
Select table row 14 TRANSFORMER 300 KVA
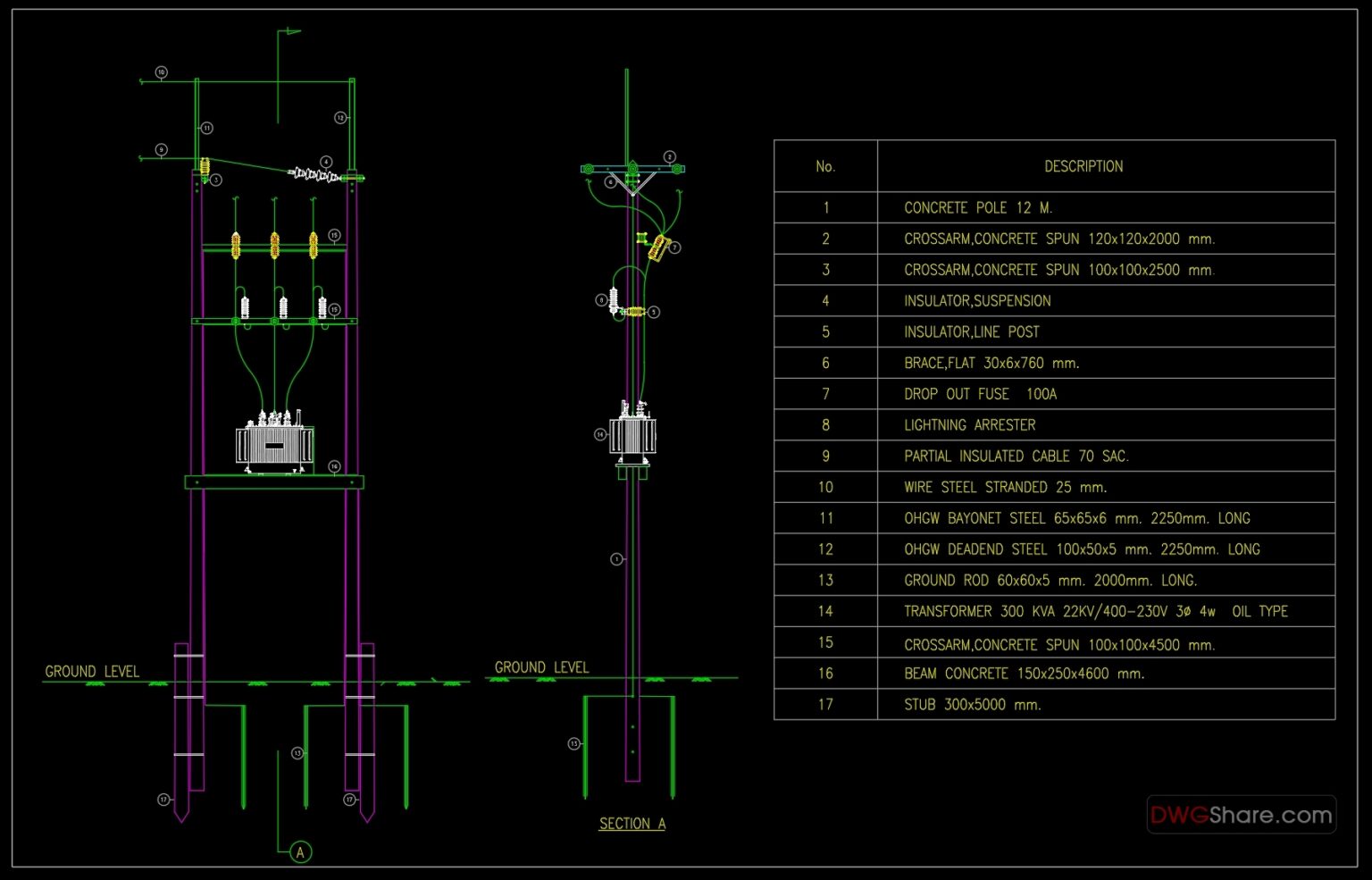click(x=1095, y=611)
